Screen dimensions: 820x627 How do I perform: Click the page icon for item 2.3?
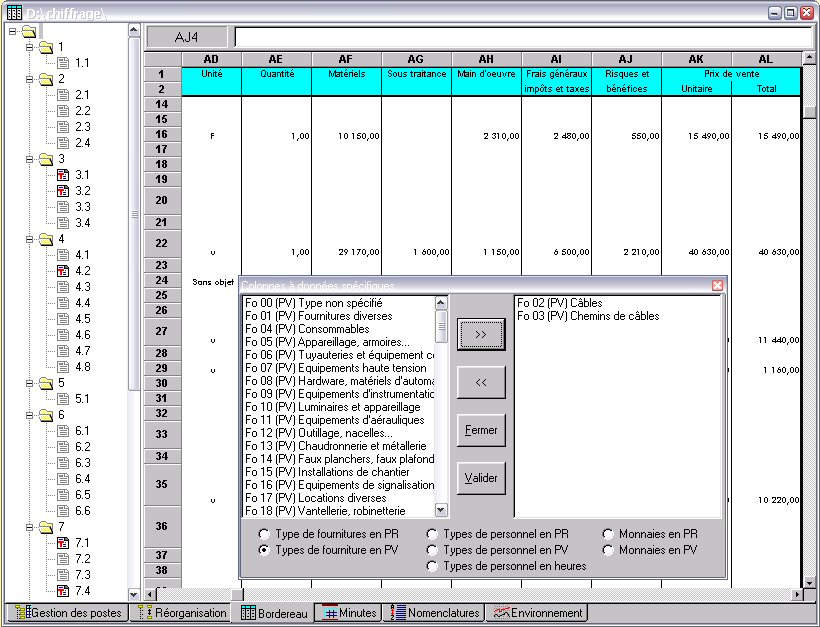coord(62,127)
